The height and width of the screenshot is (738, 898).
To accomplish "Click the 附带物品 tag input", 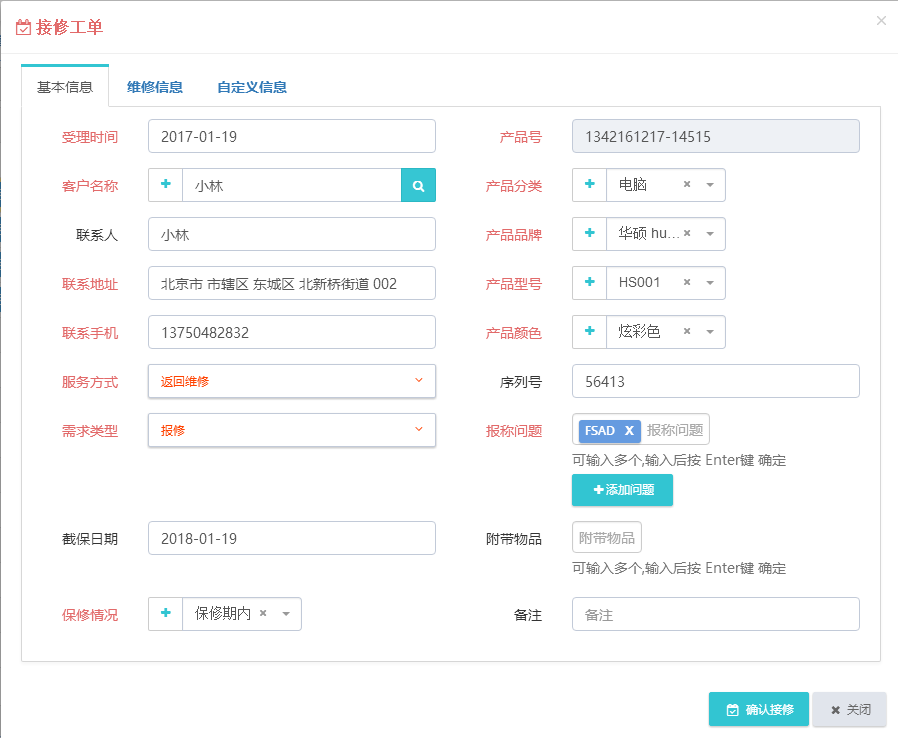I will tap(606, 538).
